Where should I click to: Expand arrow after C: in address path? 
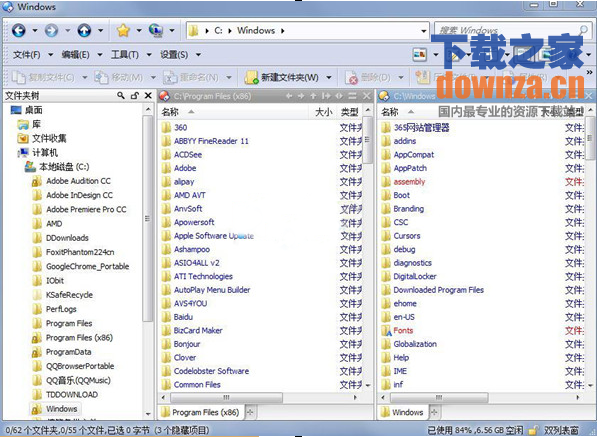pos(230,30)
